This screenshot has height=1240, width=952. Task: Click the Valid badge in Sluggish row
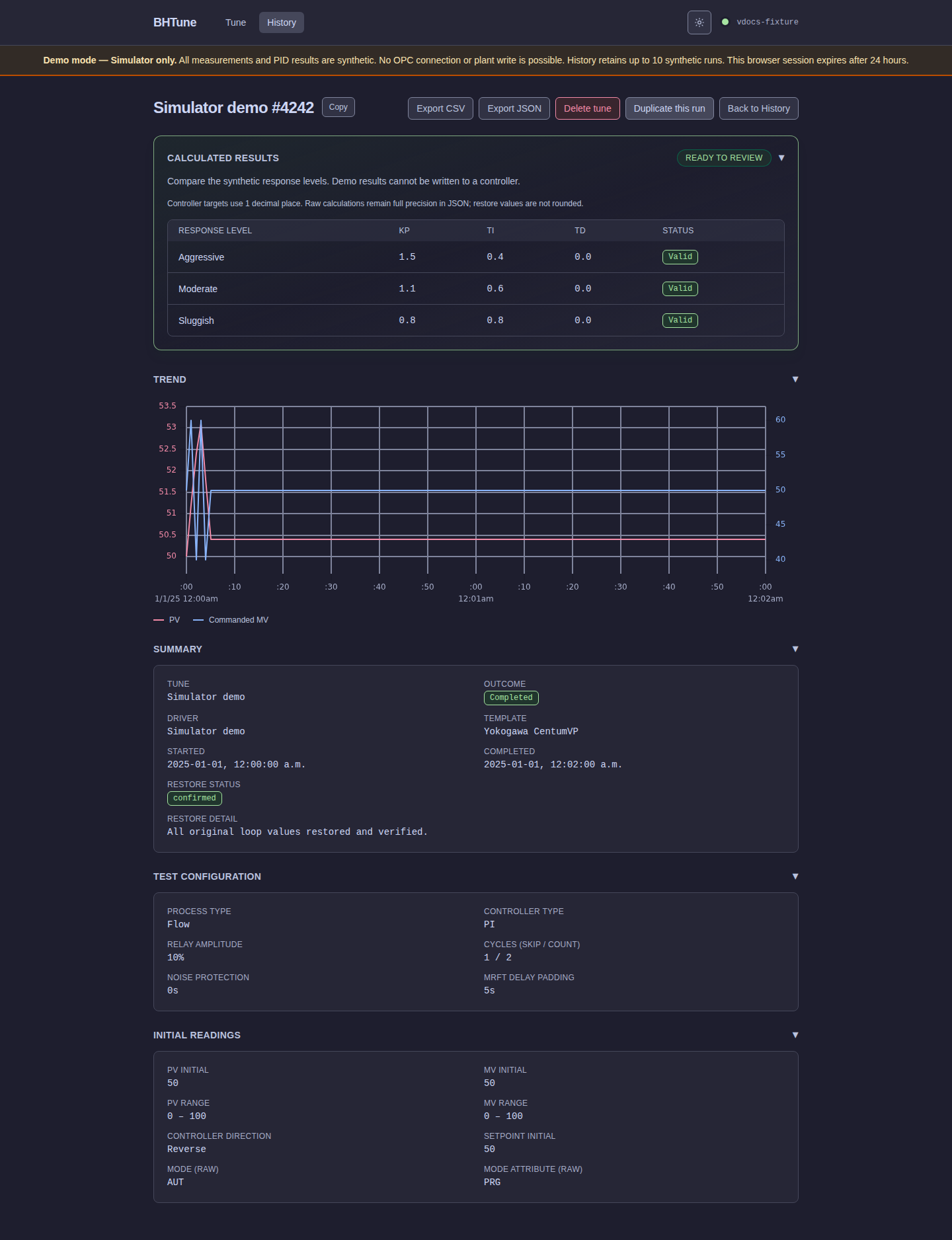pyautogui.click(x=680, y=321)
